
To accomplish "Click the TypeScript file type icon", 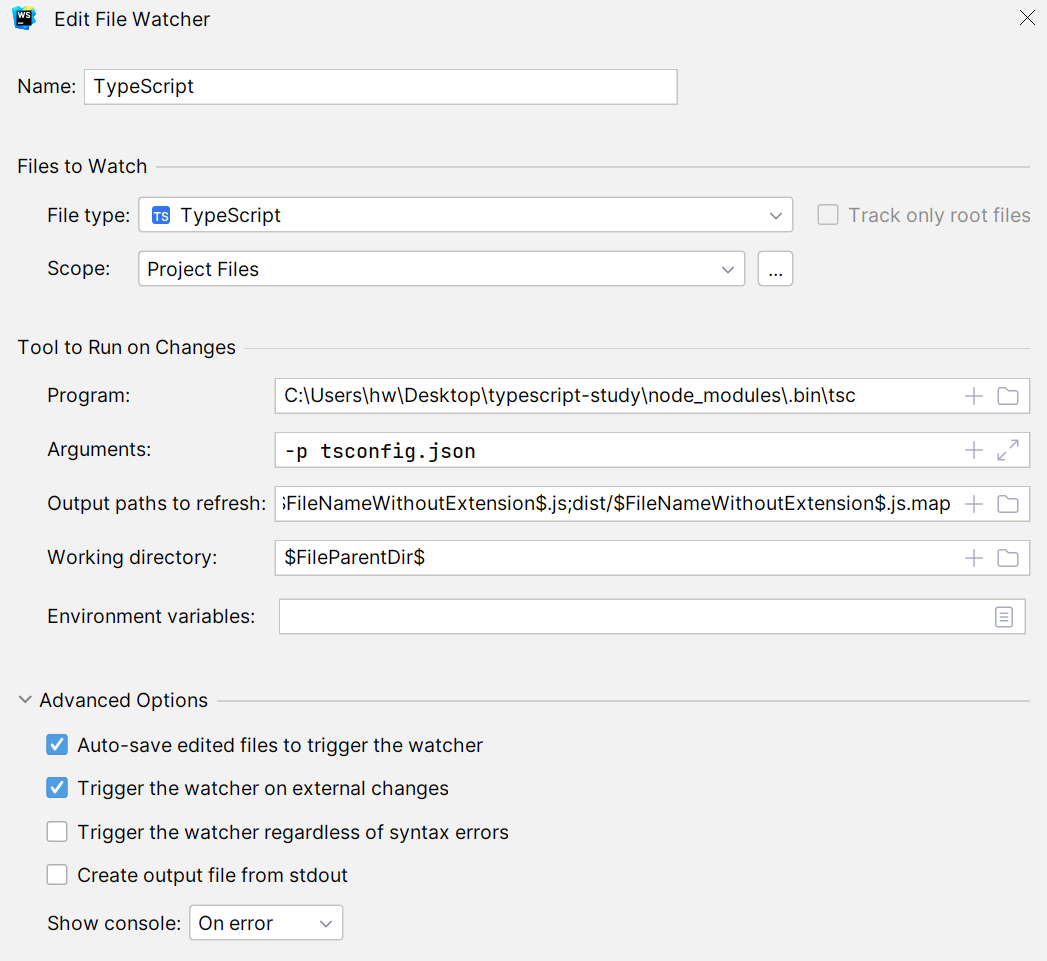I will point(161,216).
